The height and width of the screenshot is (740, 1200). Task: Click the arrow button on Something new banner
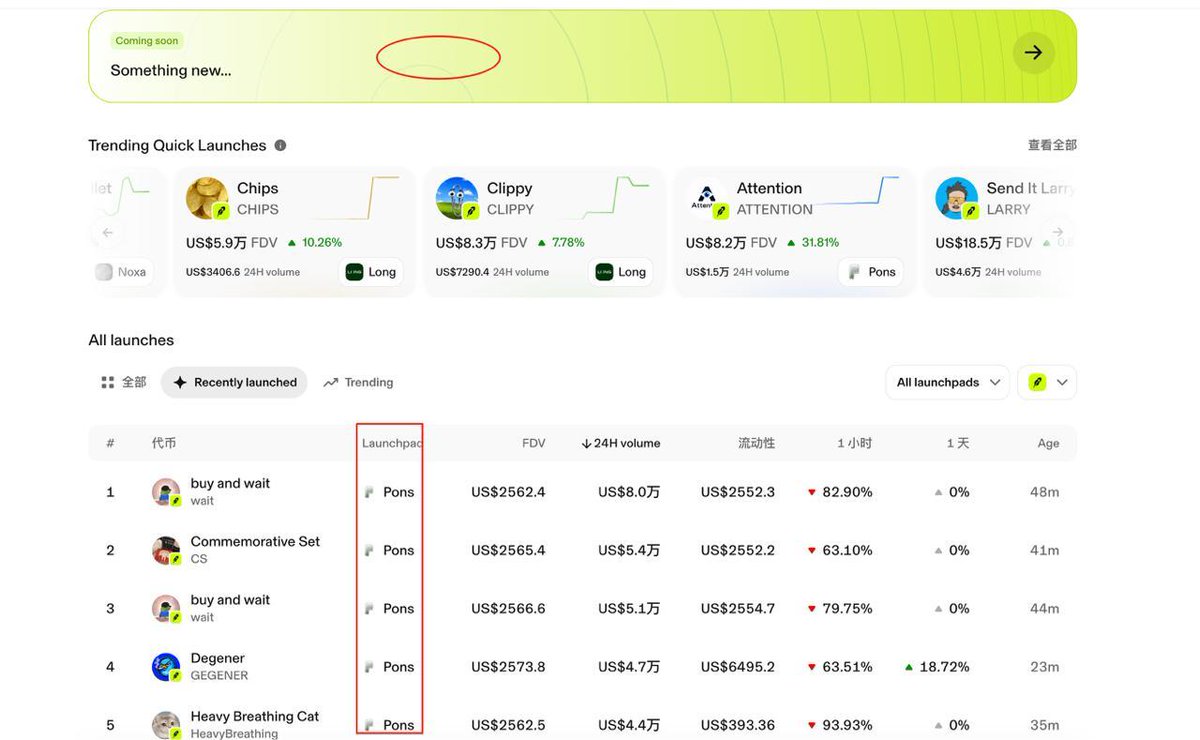point(1033,52)
